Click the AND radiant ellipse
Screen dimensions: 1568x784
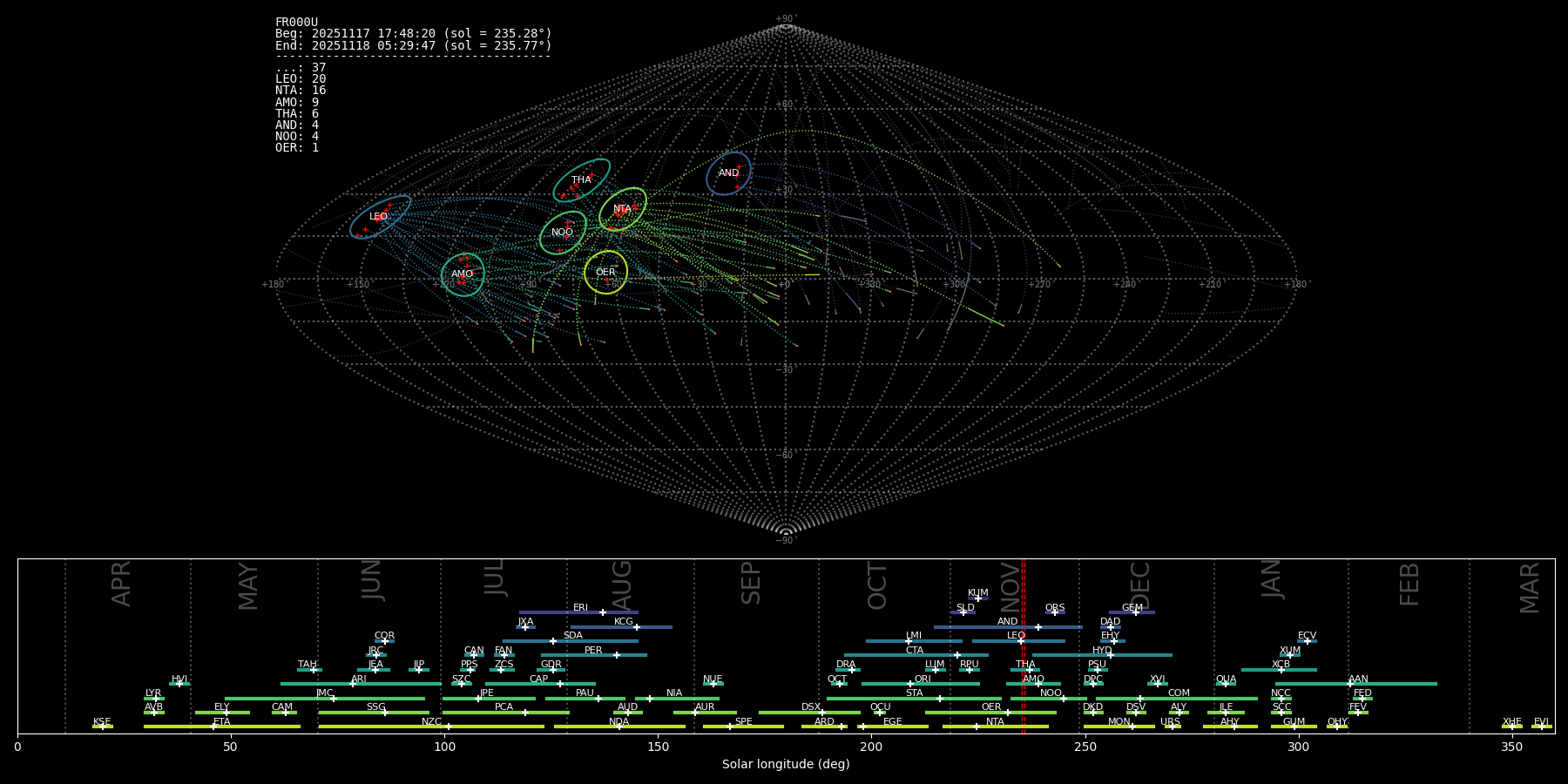[728, 173]
